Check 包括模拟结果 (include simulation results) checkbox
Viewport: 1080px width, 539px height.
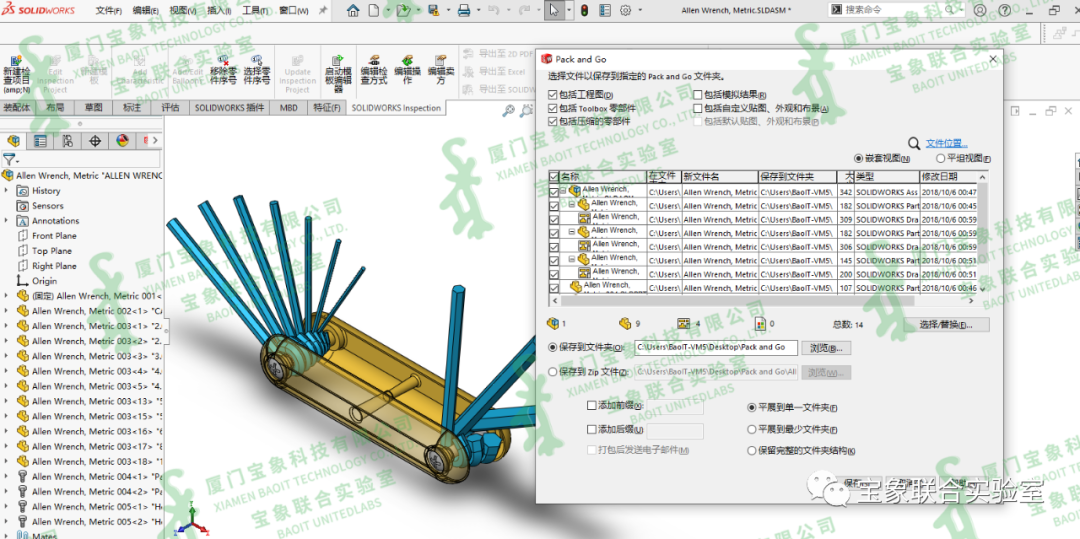[x=698, y=94]
